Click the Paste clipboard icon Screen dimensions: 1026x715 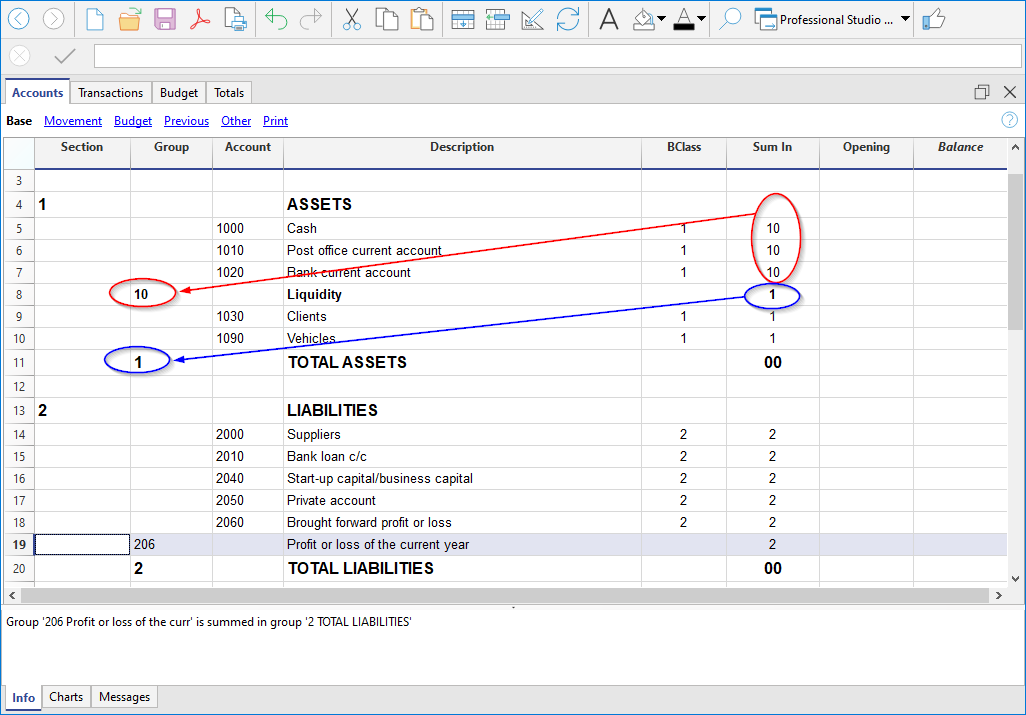[x=422, y=19]
